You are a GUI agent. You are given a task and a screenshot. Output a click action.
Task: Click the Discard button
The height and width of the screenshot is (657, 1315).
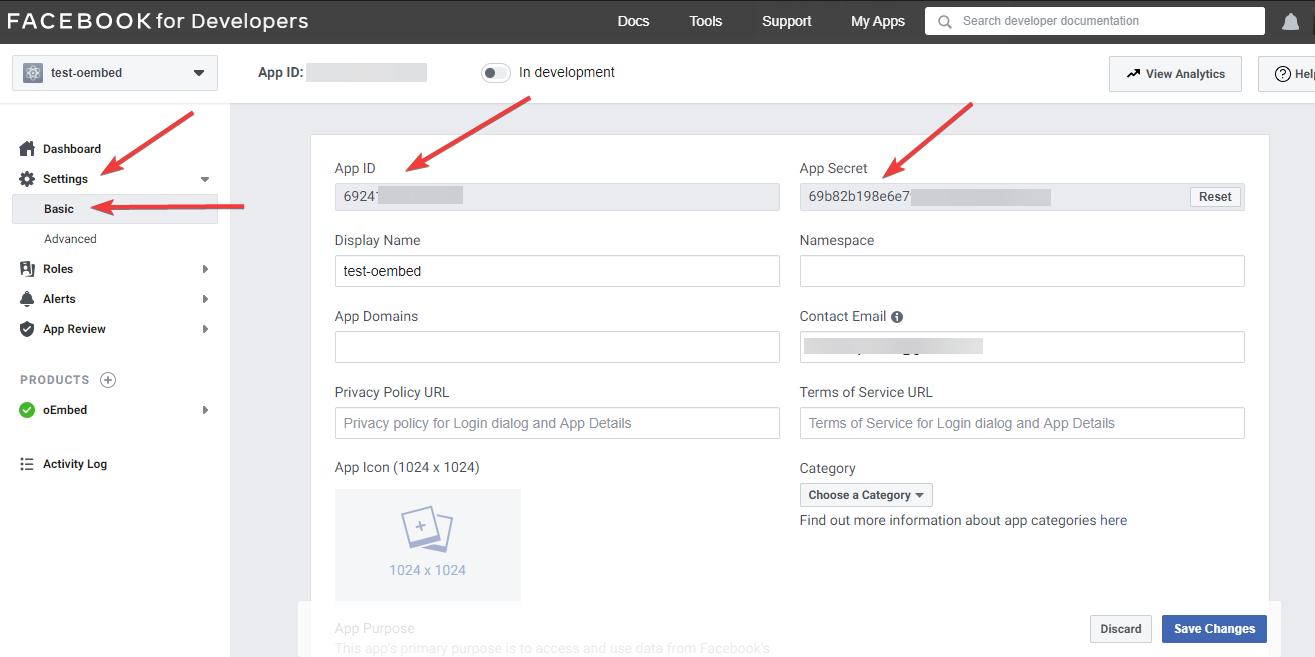click(1121, 629)
